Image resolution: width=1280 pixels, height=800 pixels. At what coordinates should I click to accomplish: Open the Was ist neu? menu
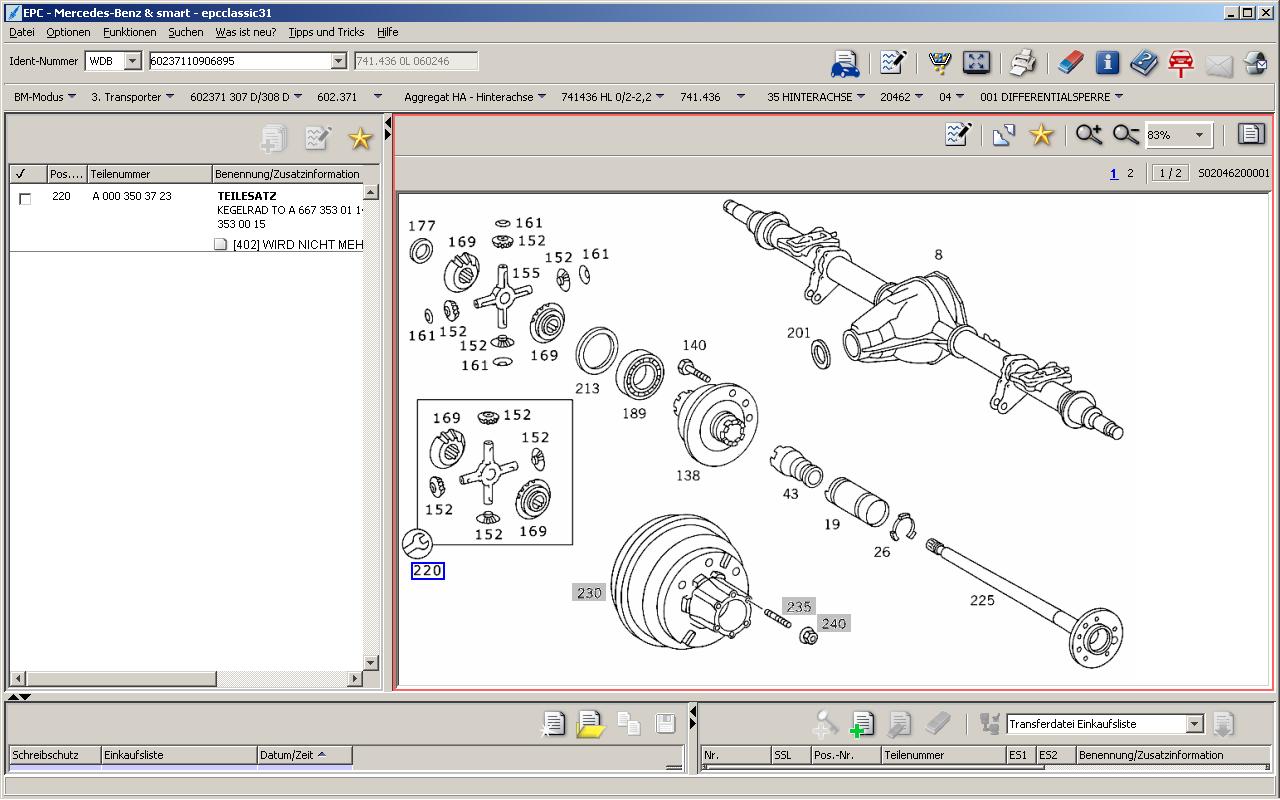pos(246,32)
